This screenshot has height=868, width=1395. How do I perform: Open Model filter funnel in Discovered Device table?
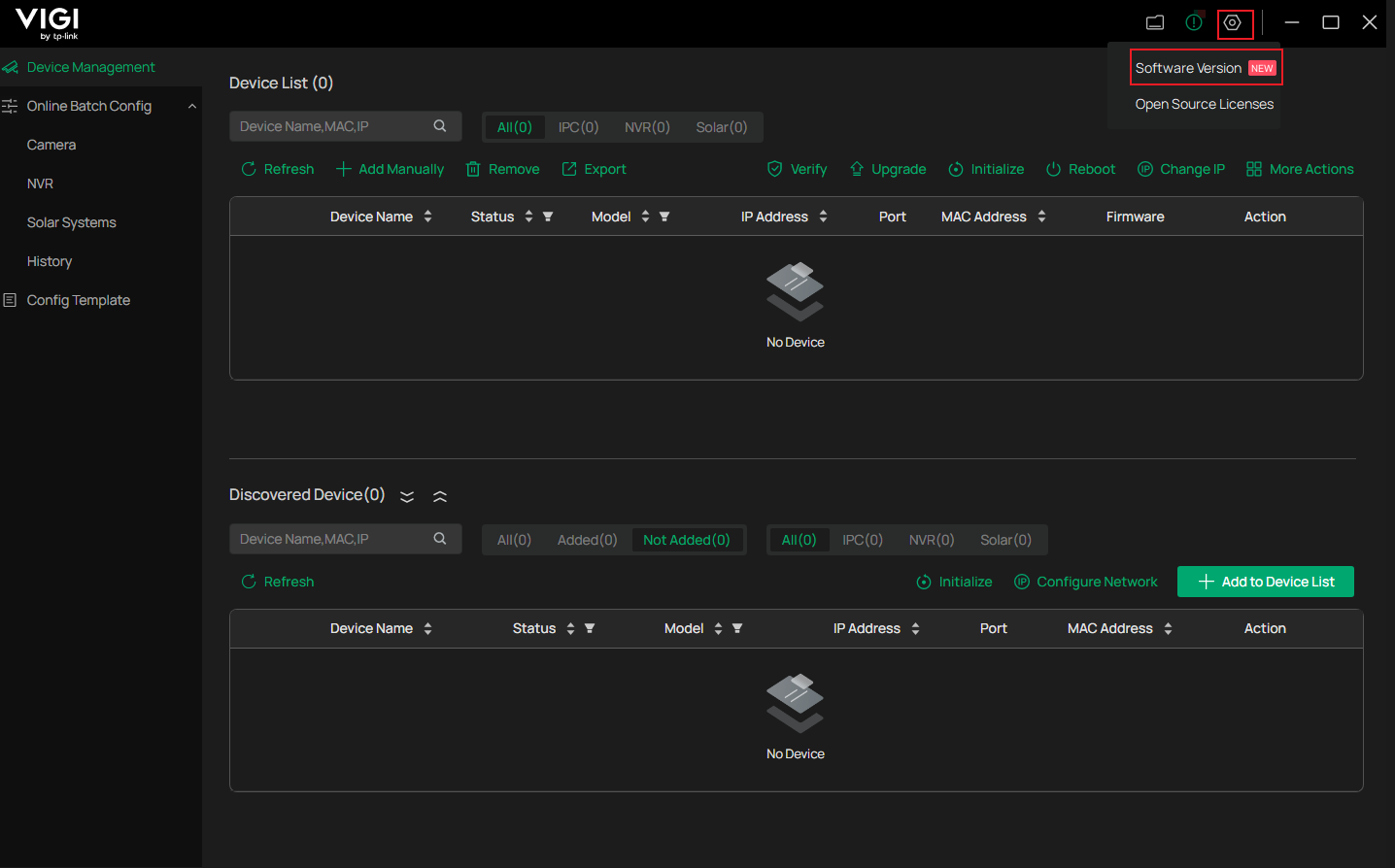[737, 628]
